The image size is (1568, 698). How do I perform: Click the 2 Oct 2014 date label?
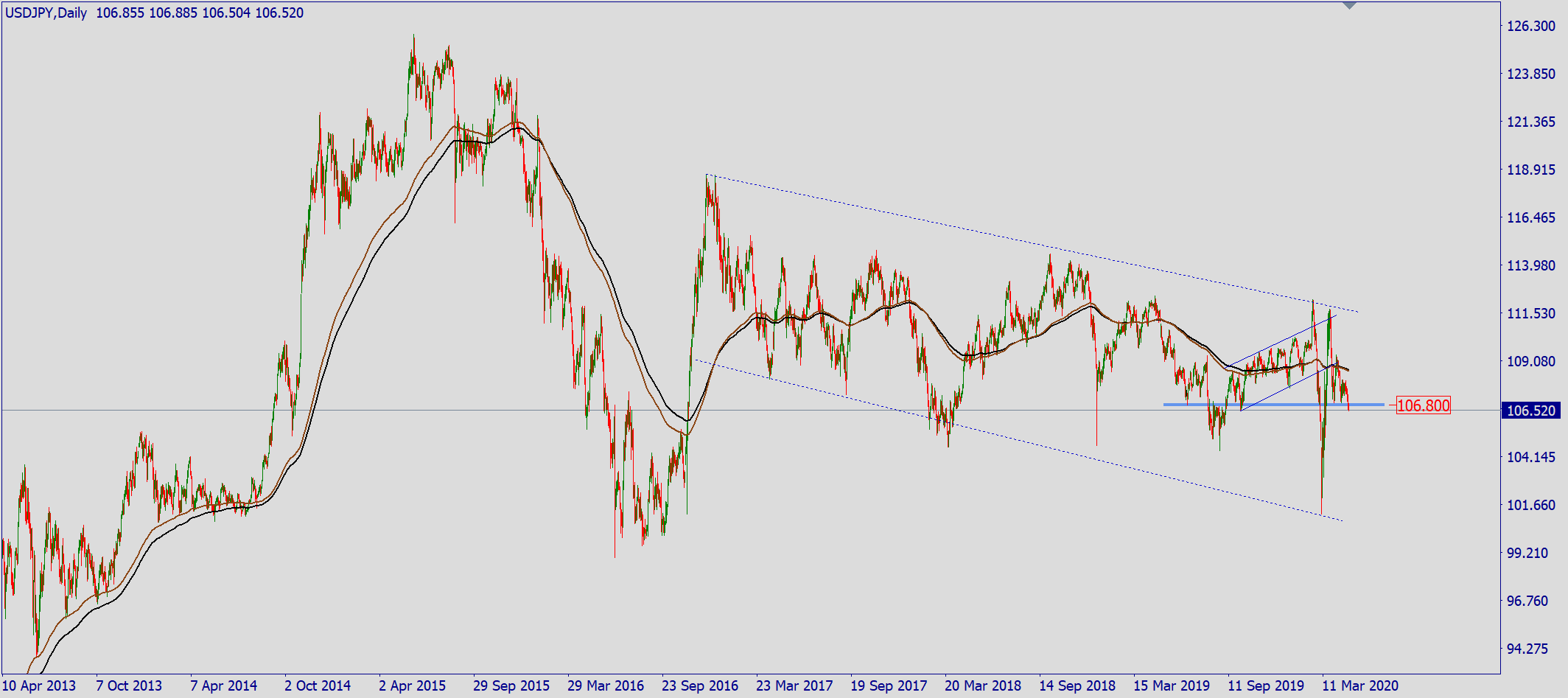pyautogui.click(x=318, y=686)
